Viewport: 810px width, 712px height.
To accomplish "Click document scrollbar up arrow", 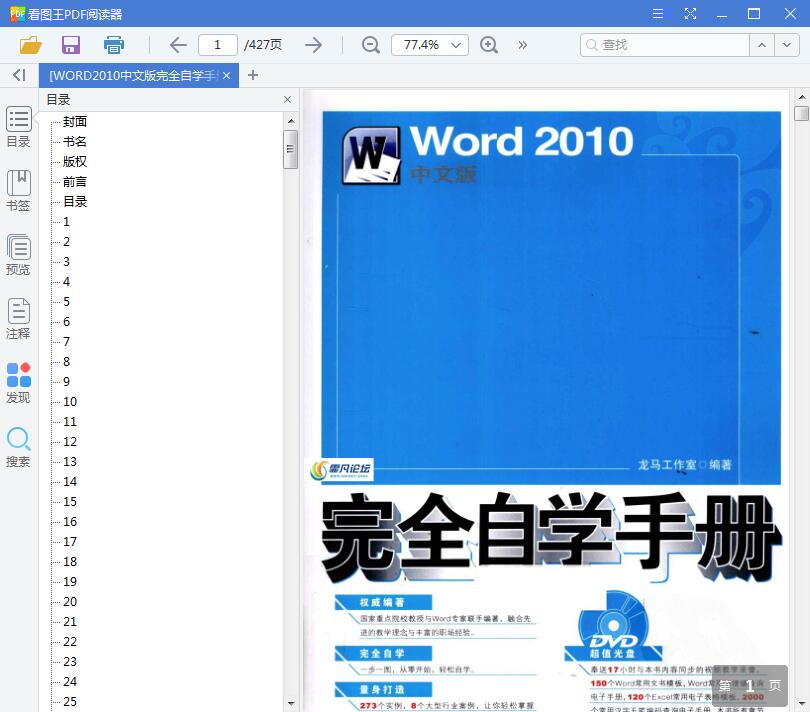I will (x=801, y=97).
